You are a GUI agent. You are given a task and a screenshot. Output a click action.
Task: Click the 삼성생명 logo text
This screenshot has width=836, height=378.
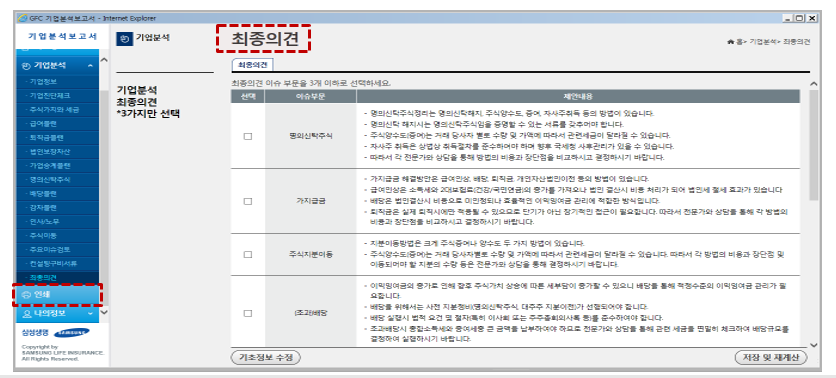(x=35, y=333)
